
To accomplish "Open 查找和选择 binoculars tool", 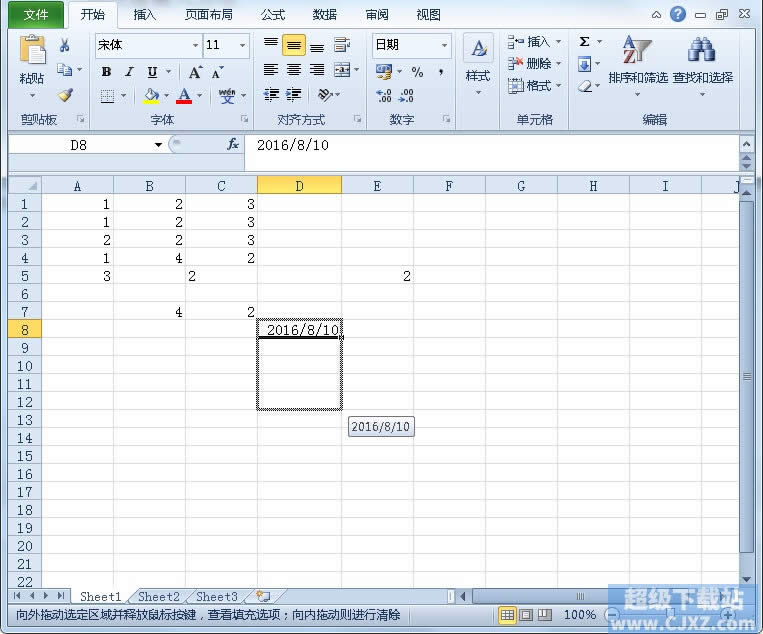I will tap(702, 60).
